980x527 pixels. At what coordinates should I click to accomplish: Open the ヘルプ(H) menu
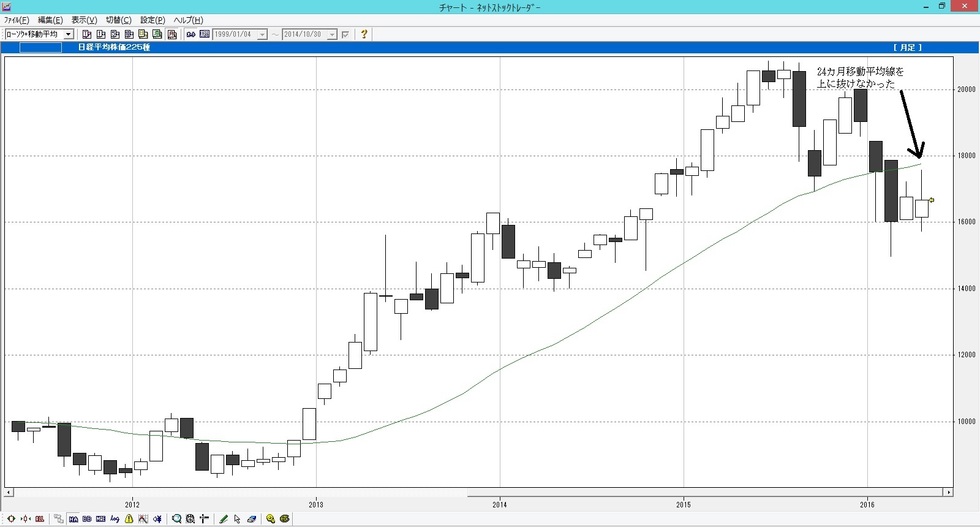click(188, 20)
